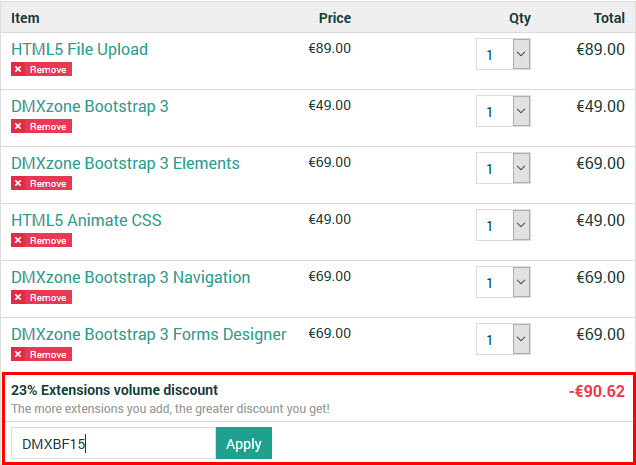
Task: Click the Price column header
Action: [335, 18]
